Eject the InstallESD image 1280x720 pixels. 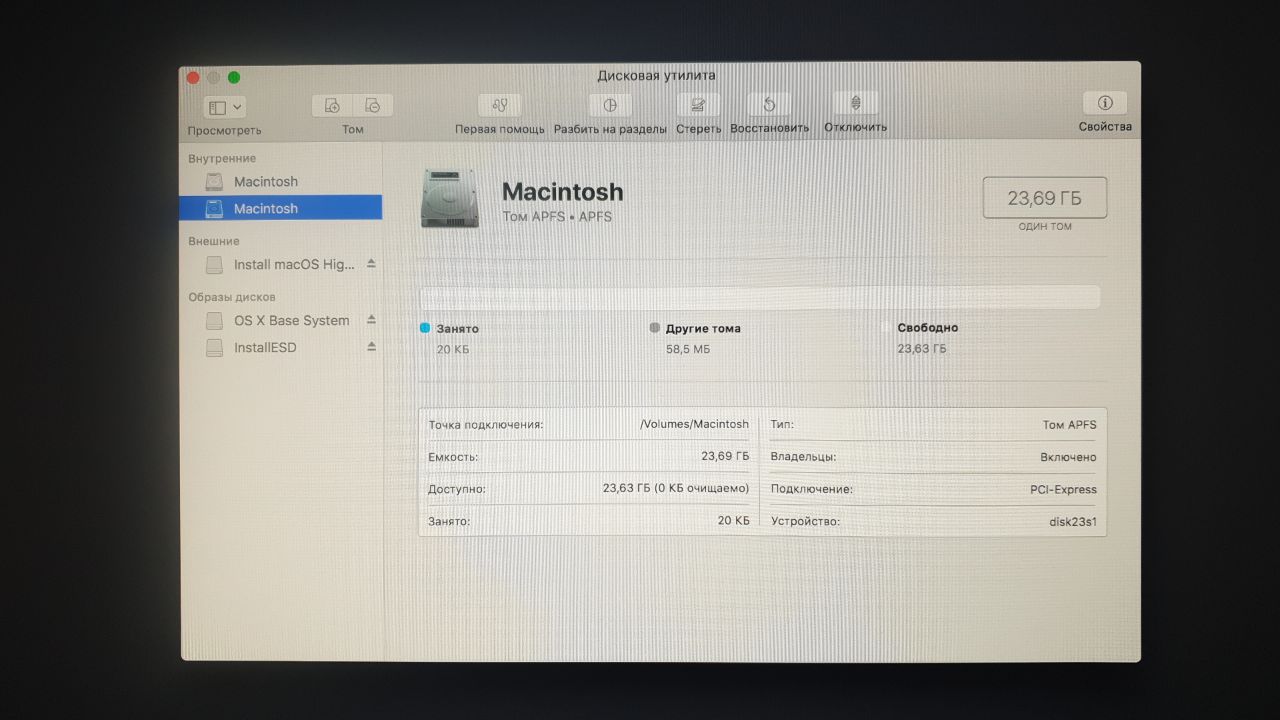371,347
